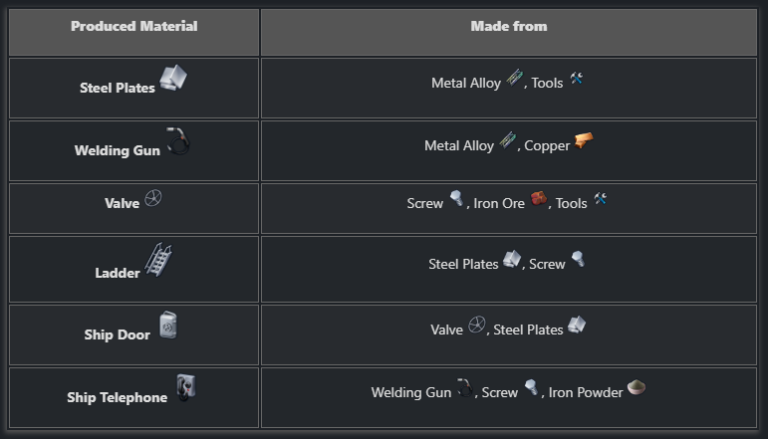Click the Valve wheel icon beside Valve label
The image size is (768, 439).
(x=153, y=198)
